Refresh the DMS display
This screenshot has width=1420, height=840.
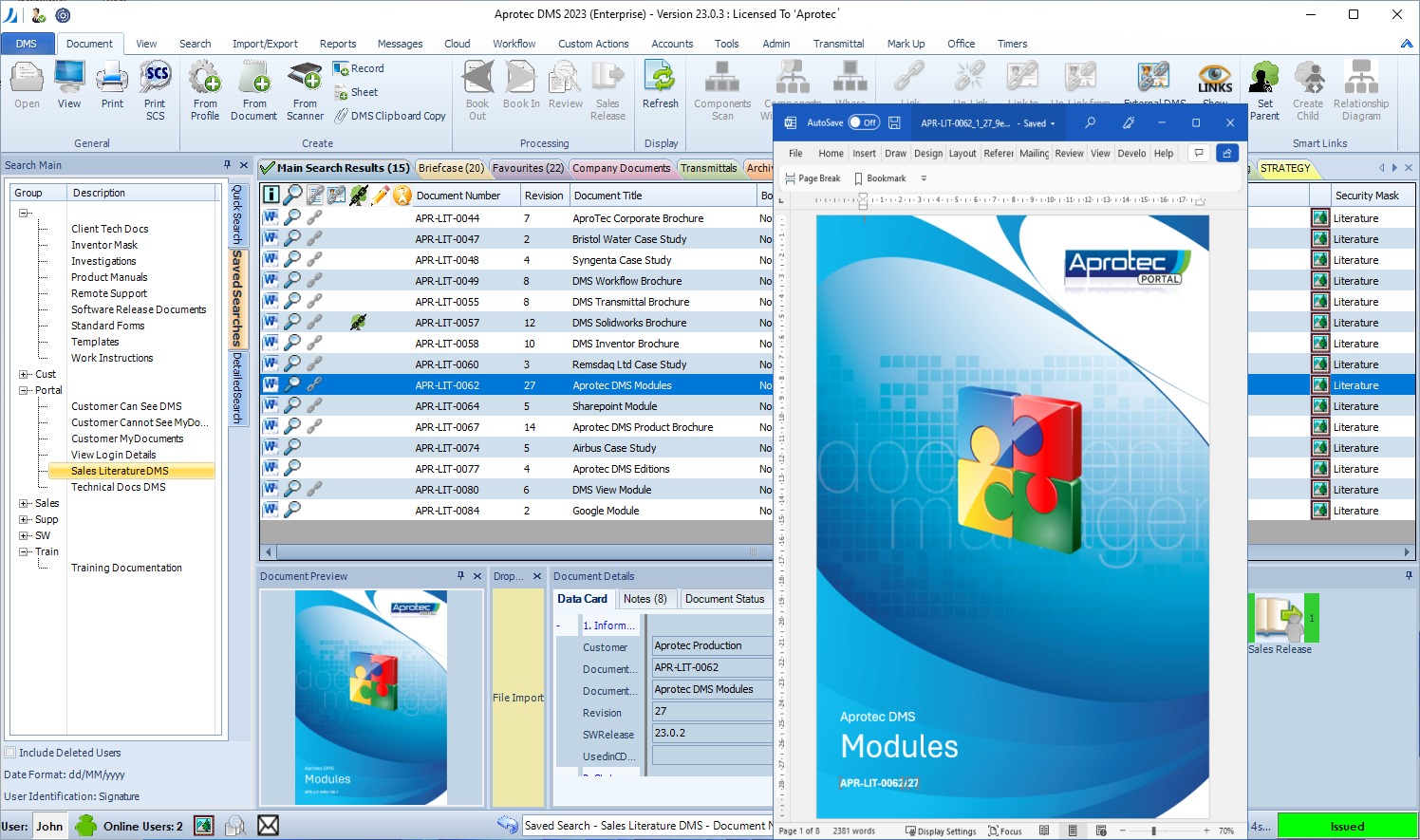point(661,84)
